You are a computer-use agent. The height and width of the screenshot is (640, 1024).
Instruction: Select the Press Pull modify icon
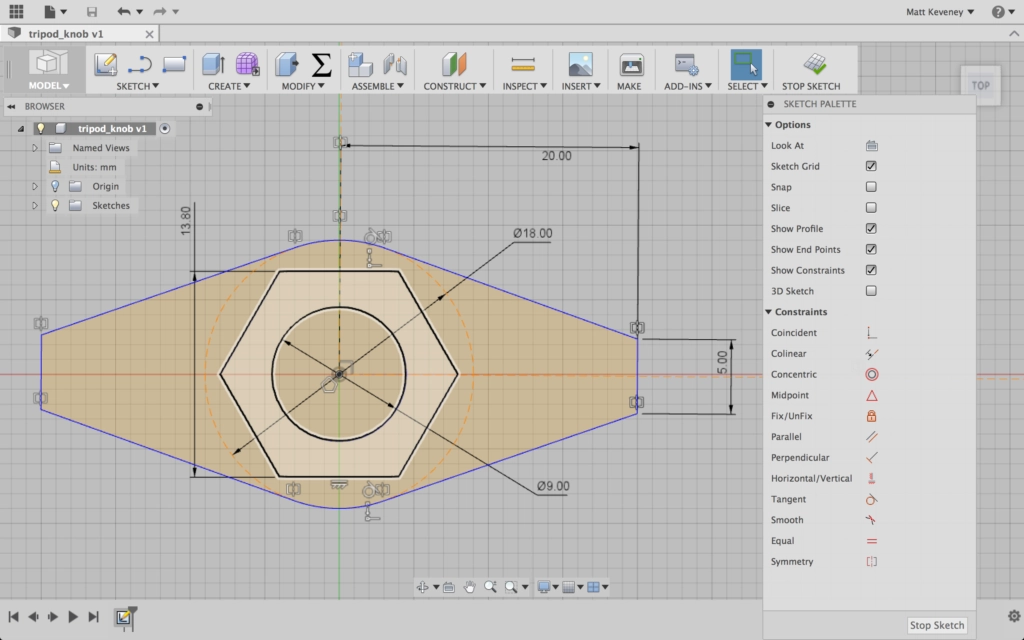click(287, 64)
